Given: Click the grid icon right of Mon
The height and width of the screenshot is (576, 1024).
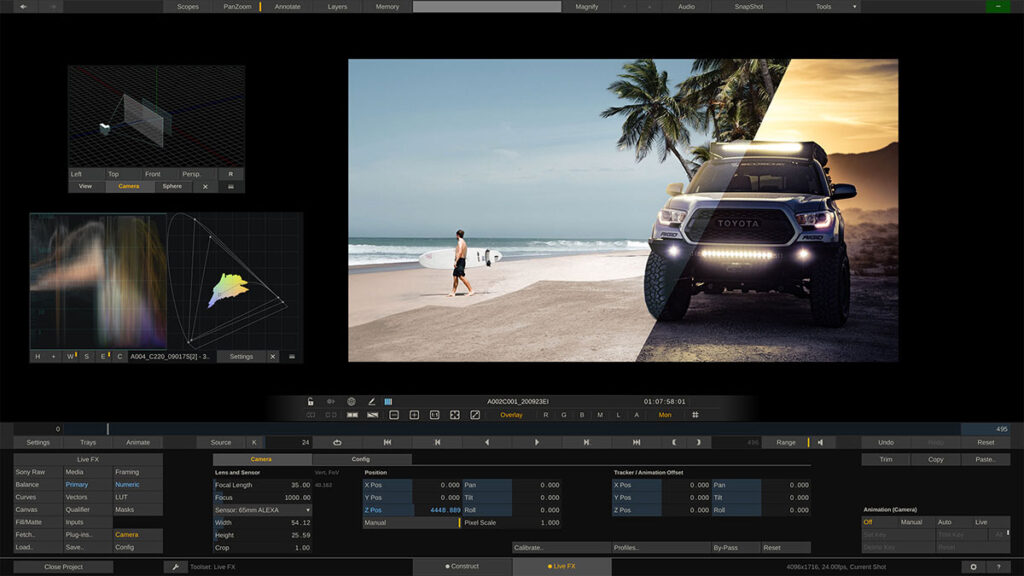Looking at the screenshot, I should tap(695, 414).
